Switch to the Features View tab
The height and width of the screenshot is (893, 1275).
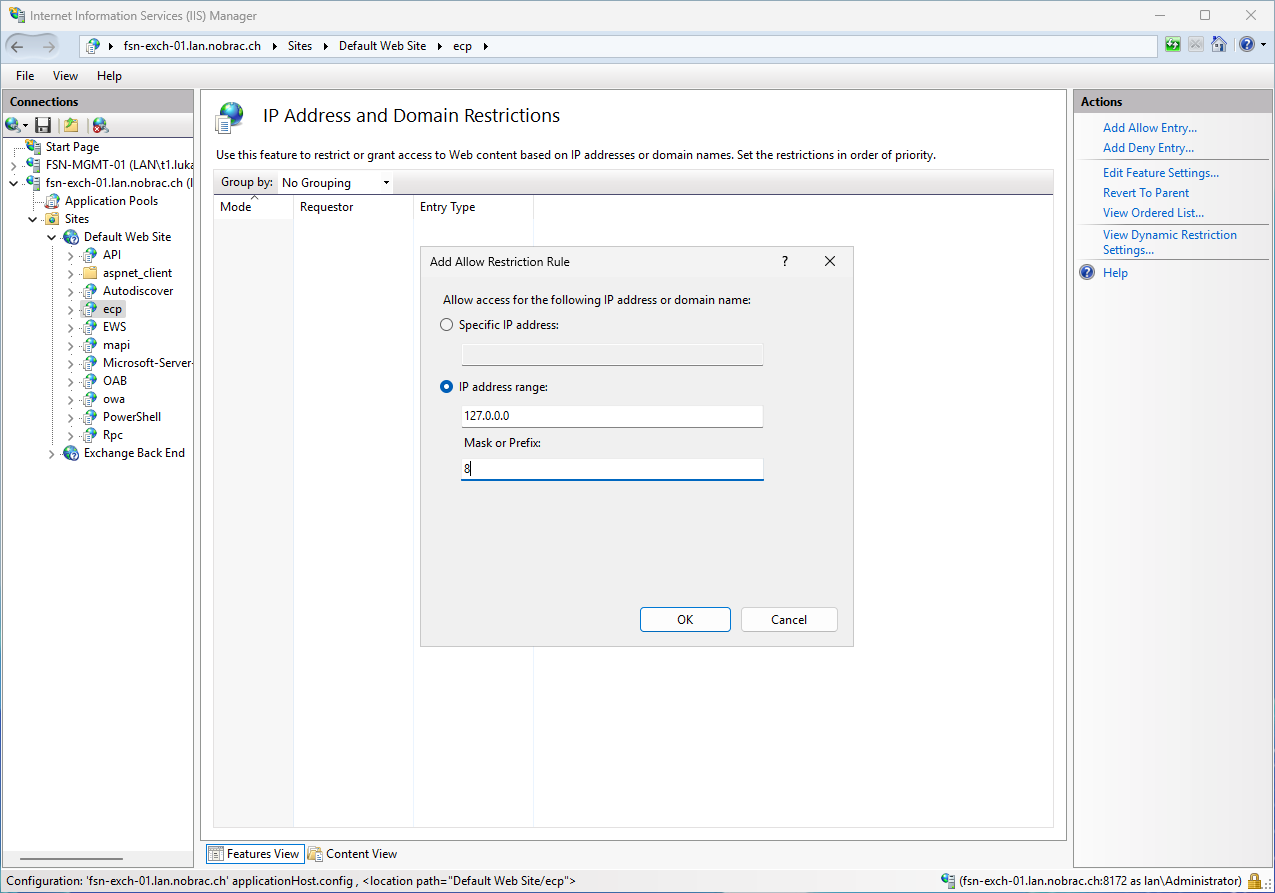pos(254,854)
